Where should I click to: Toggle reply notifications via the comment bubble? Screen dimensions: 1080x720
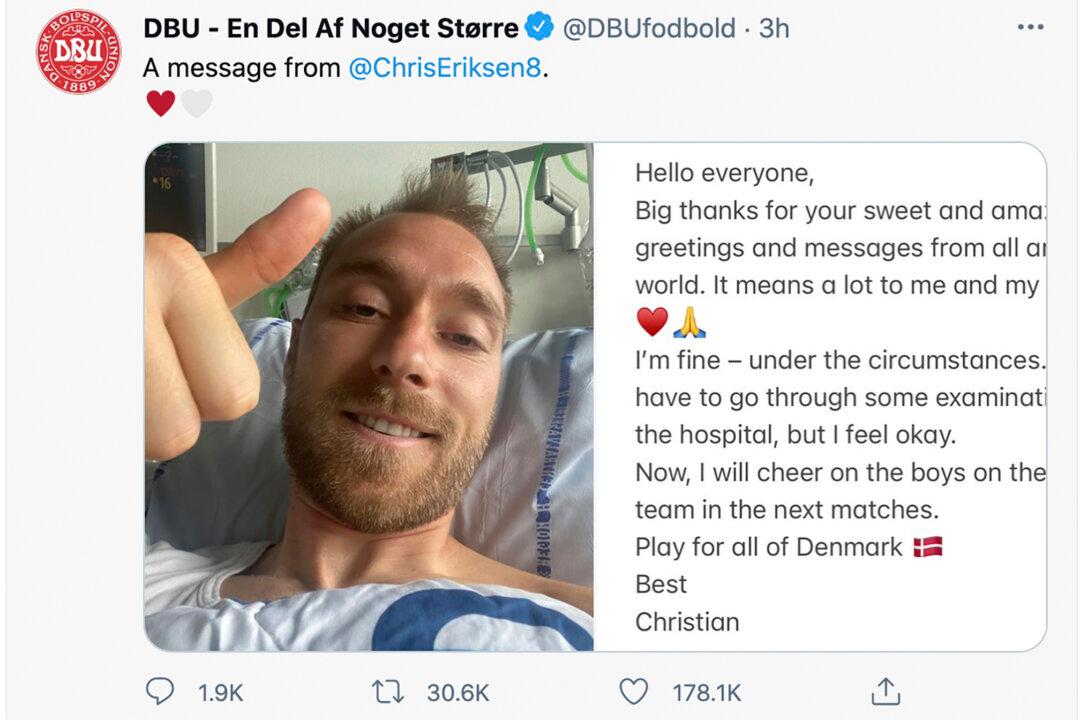tap(162, 690)
